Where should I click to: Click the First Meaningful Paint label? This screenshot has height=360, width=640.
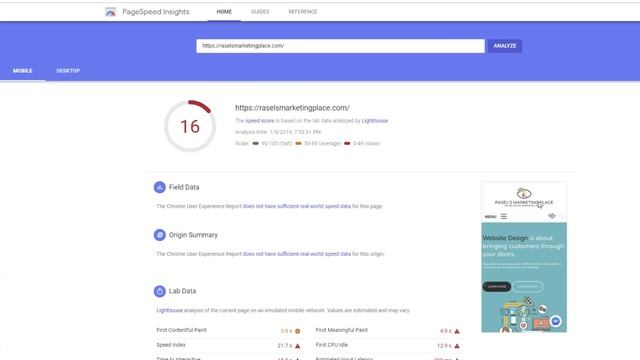(x=342, y=330)
